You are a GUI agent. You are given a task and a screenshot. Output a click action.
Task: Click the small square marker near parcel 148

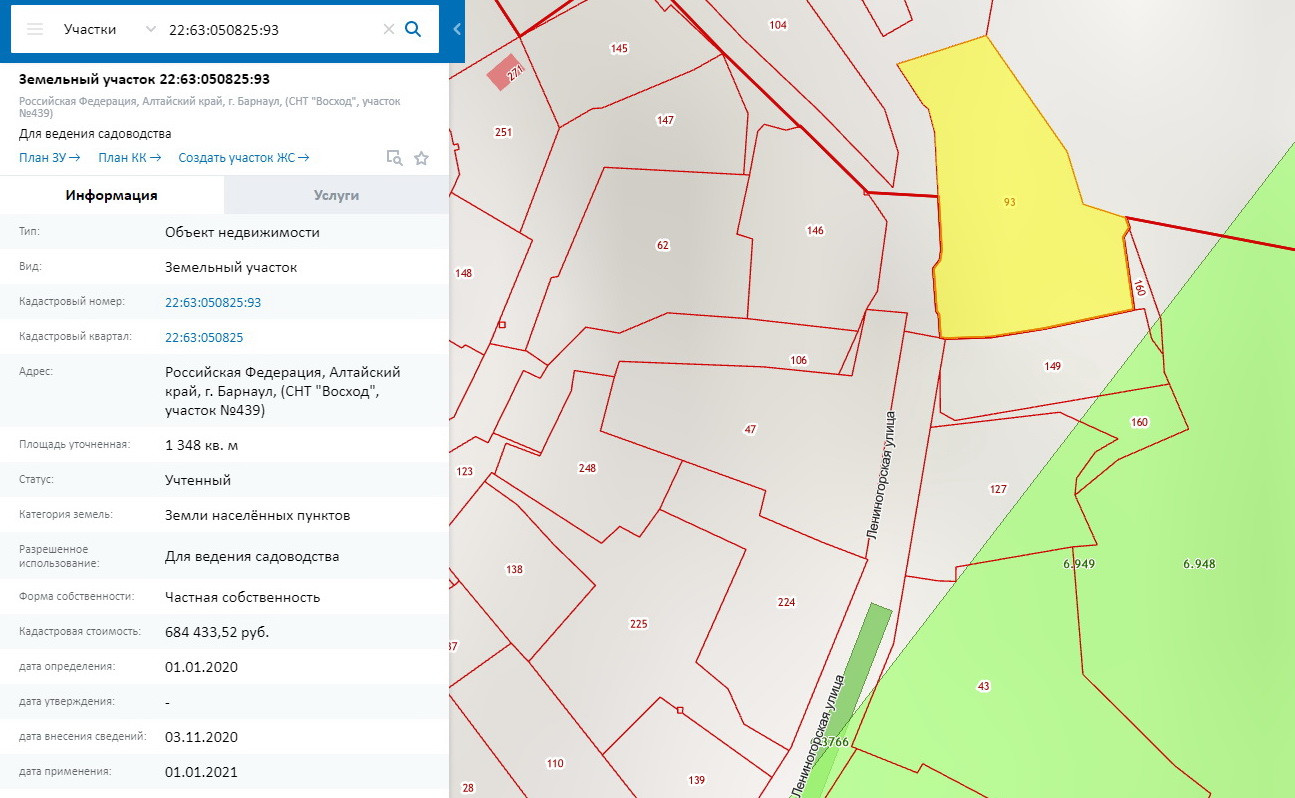coord(502,324)
